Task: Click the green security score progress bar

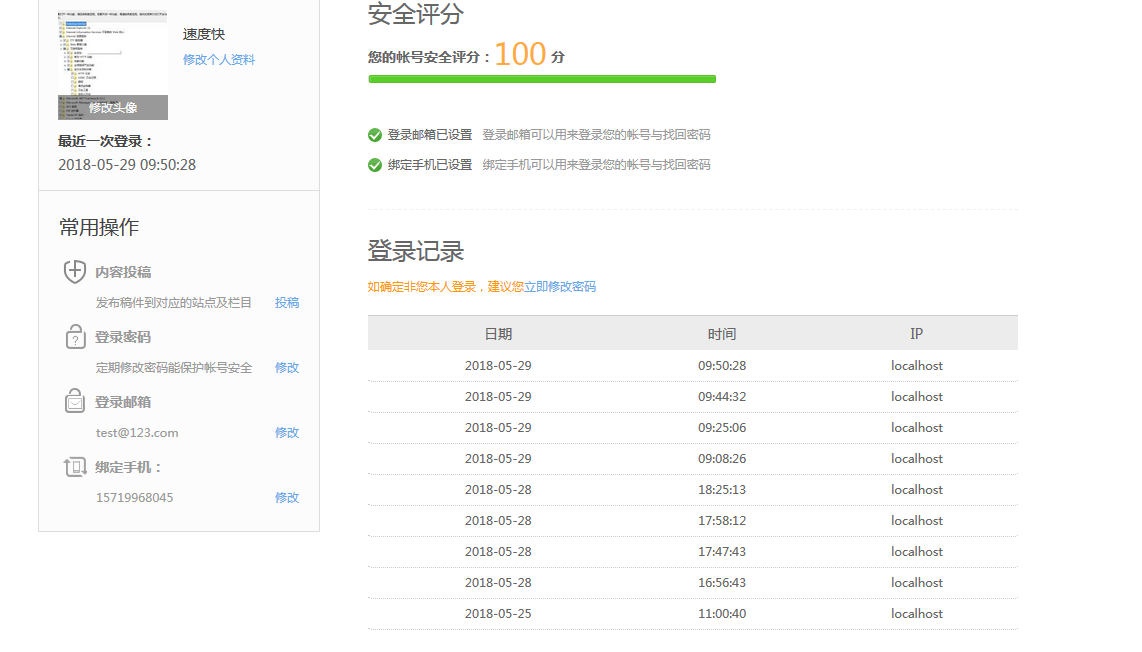Action: 542,79
